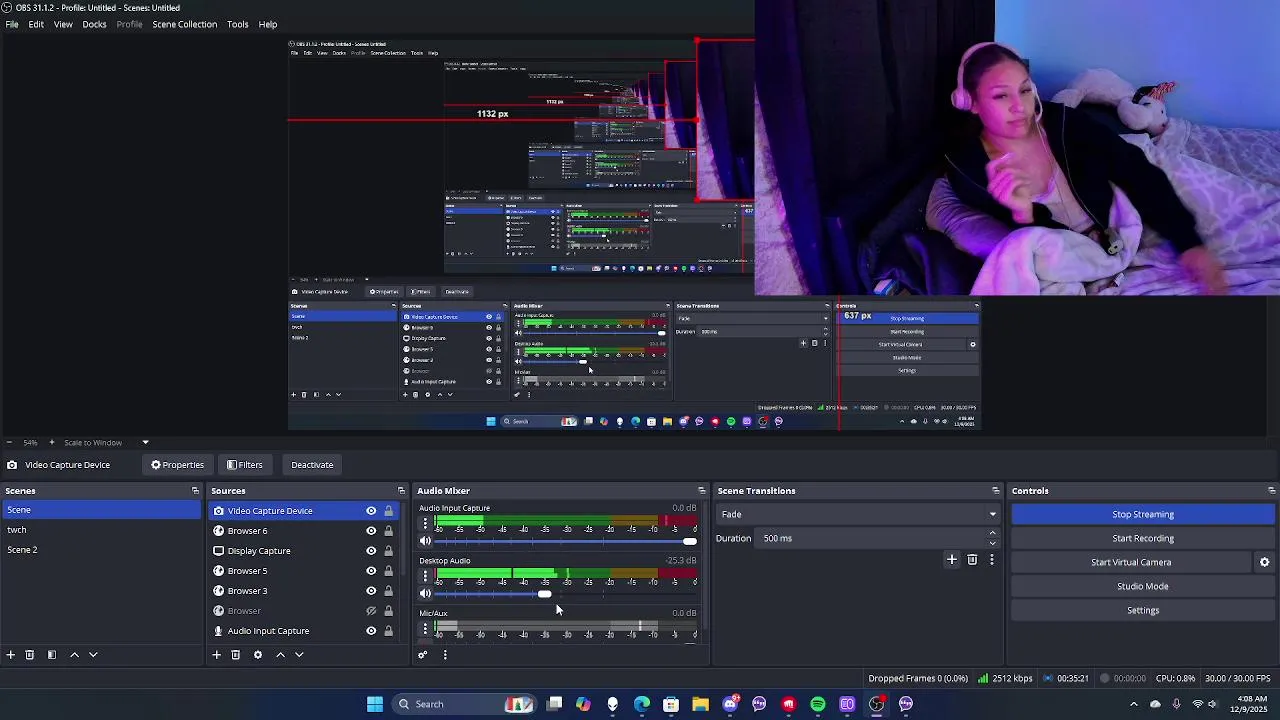The width and height of the screenshot is (1280, 720).
Task: Open Desktop Audio three-dot options
Action: 425,576
